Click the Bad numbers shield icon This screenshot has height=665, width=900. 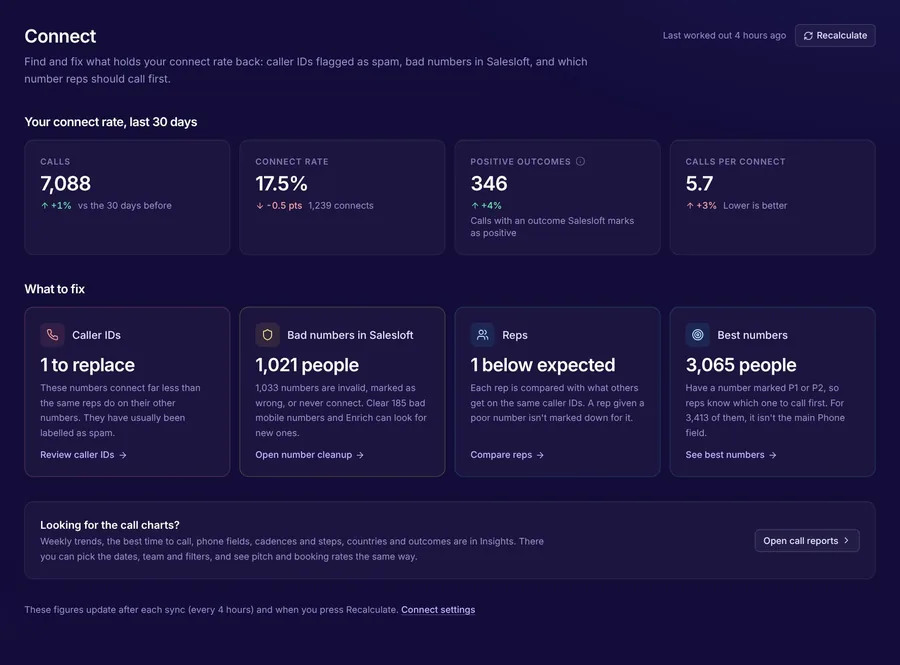267,335
